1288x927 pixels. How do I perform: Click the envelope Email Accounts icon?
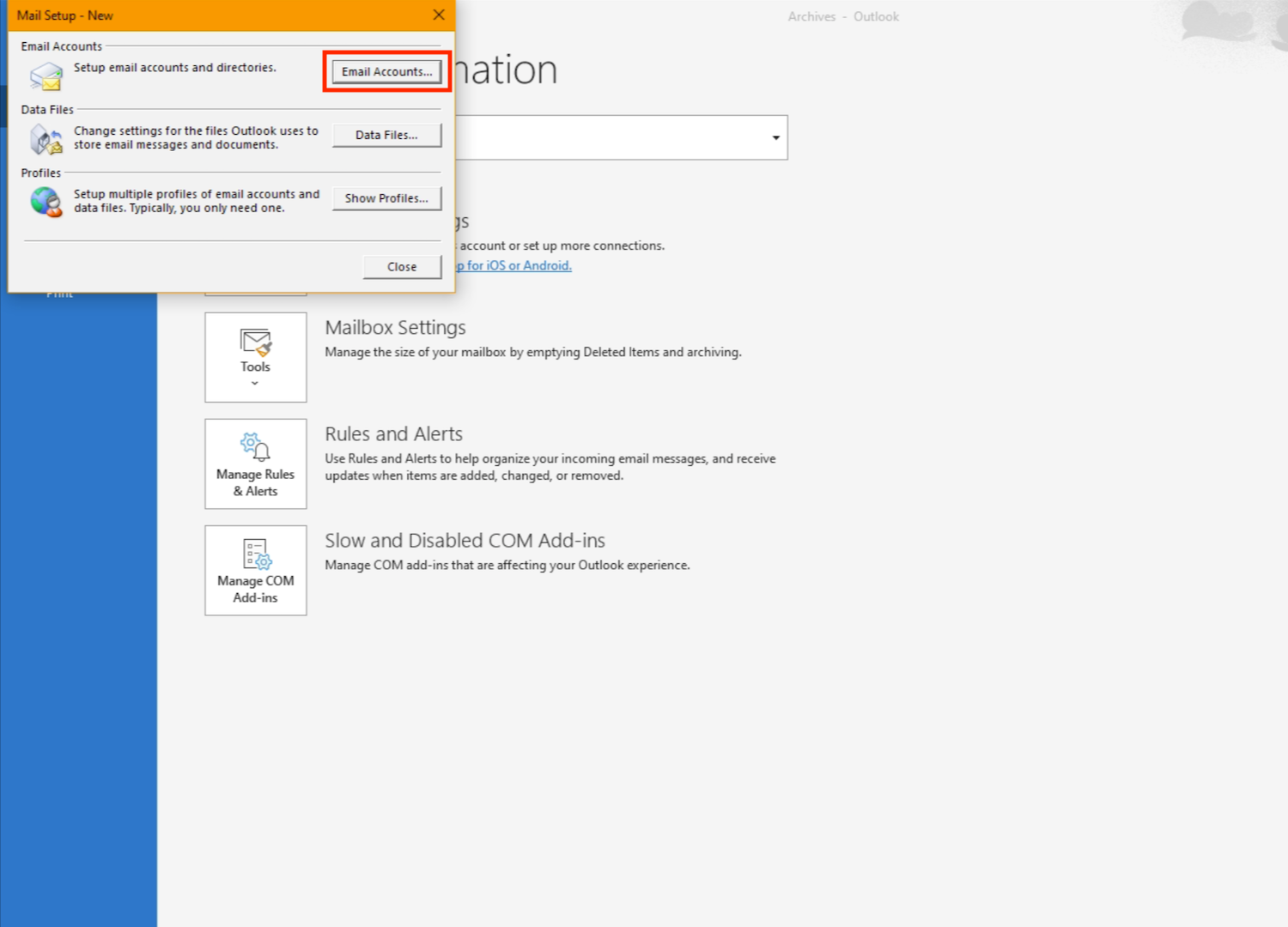click(x=46, y=76)
